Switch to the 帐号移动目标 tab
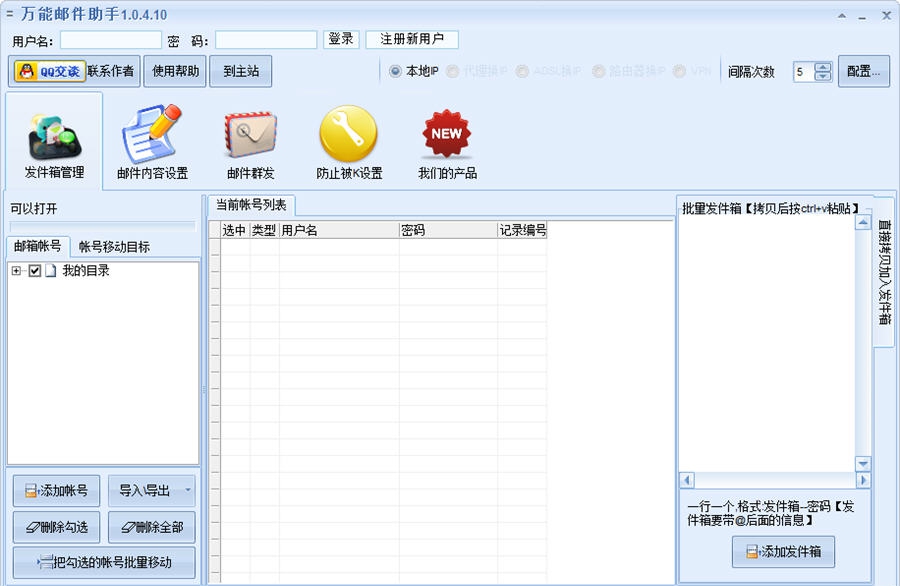 (113, 248)
